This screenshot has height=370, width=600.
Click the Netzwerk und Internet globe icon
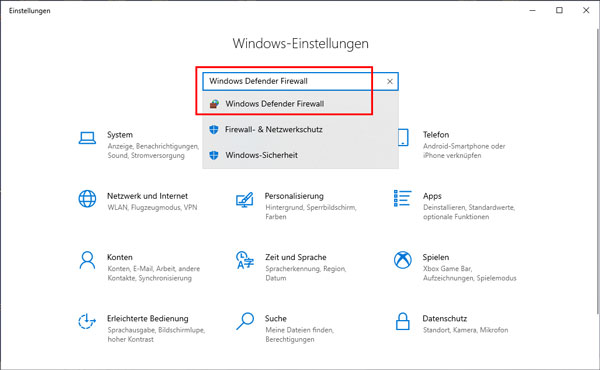coord(87,199)
